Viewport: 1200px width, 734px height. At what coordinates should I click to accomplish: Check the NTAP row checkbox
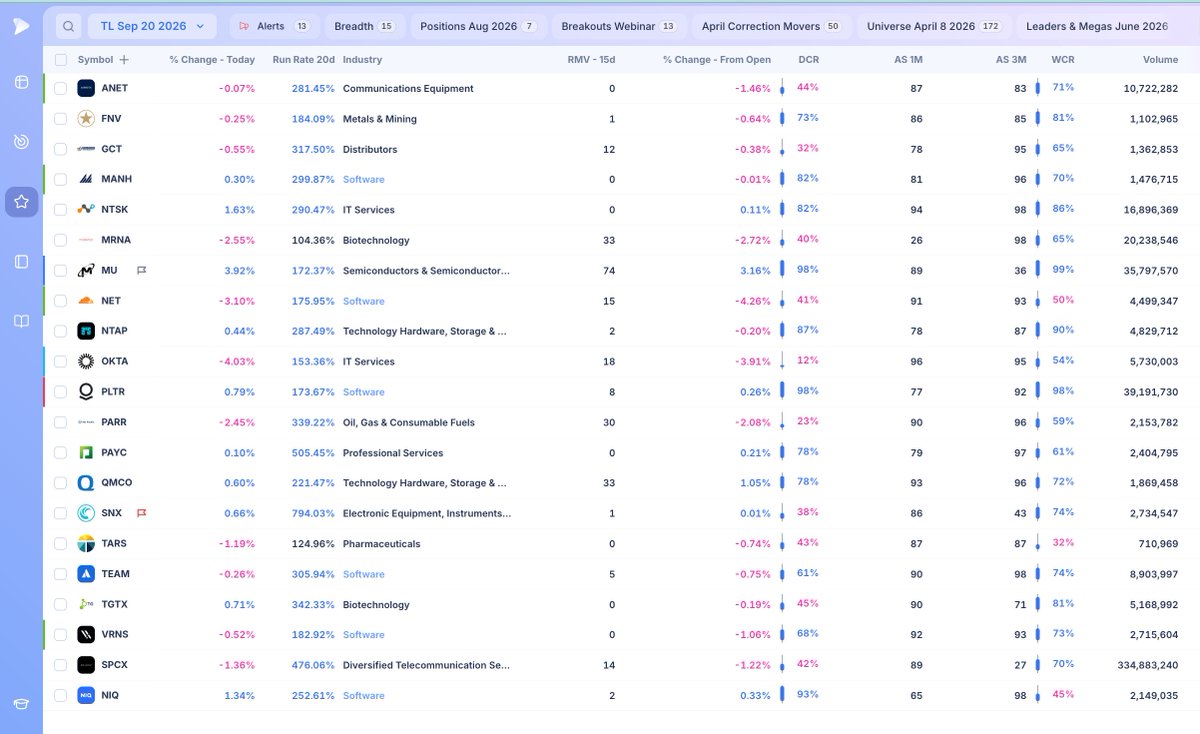(x=61, y=331)
